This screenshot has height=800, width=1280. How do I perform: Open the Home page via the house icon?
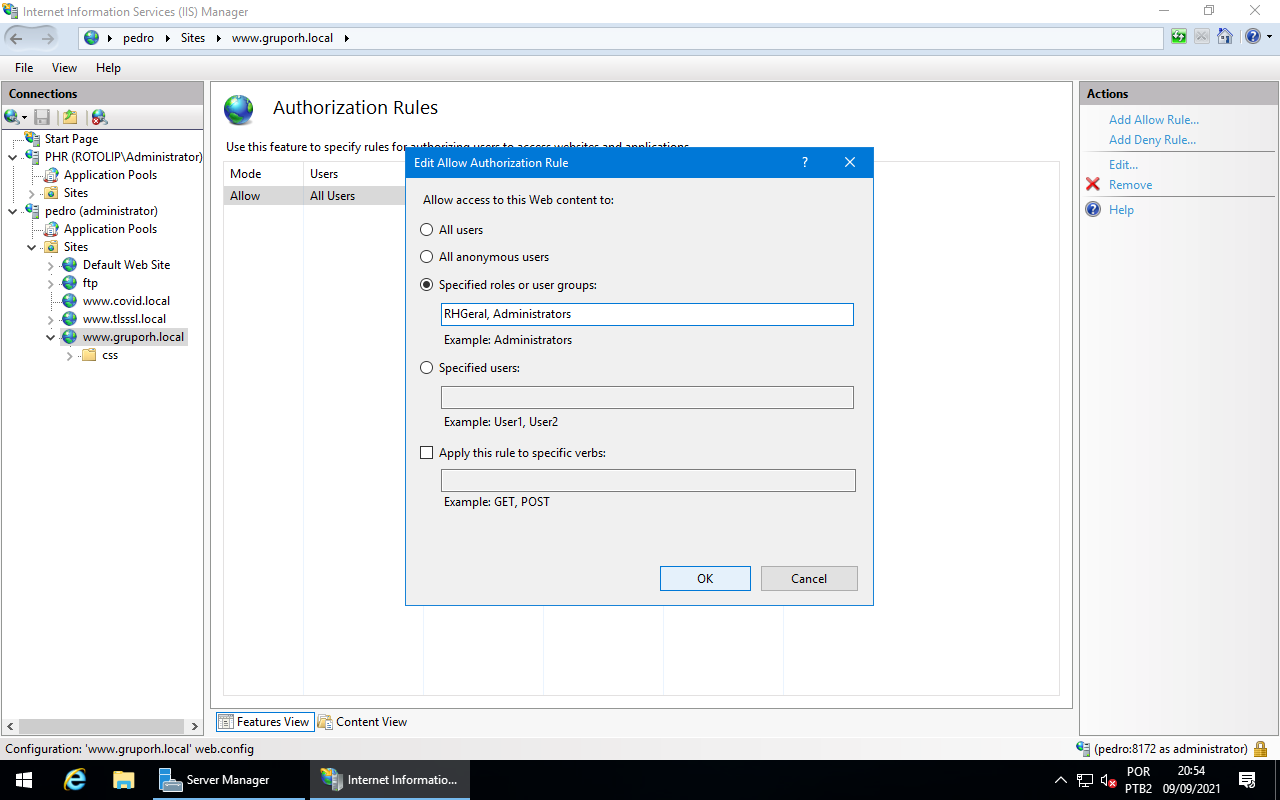pyautogui.click(x=1225, y=36)
